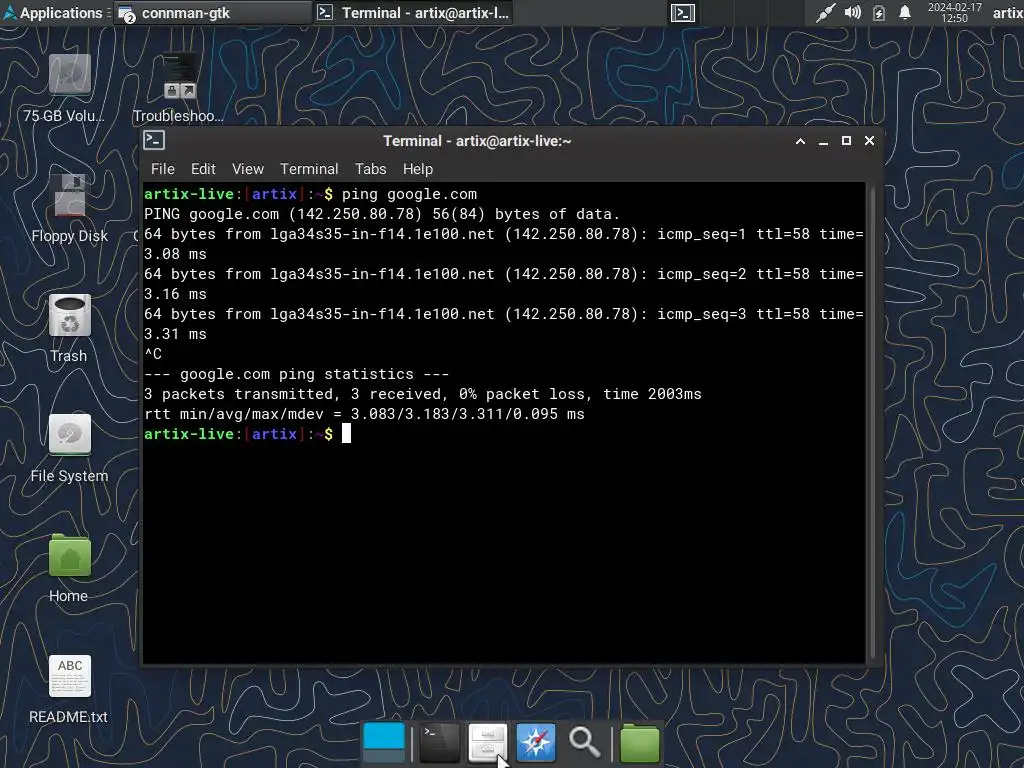Click the terminal prompt cursor line
Screen dimensions: 1024x768
(x=248, y=434)
